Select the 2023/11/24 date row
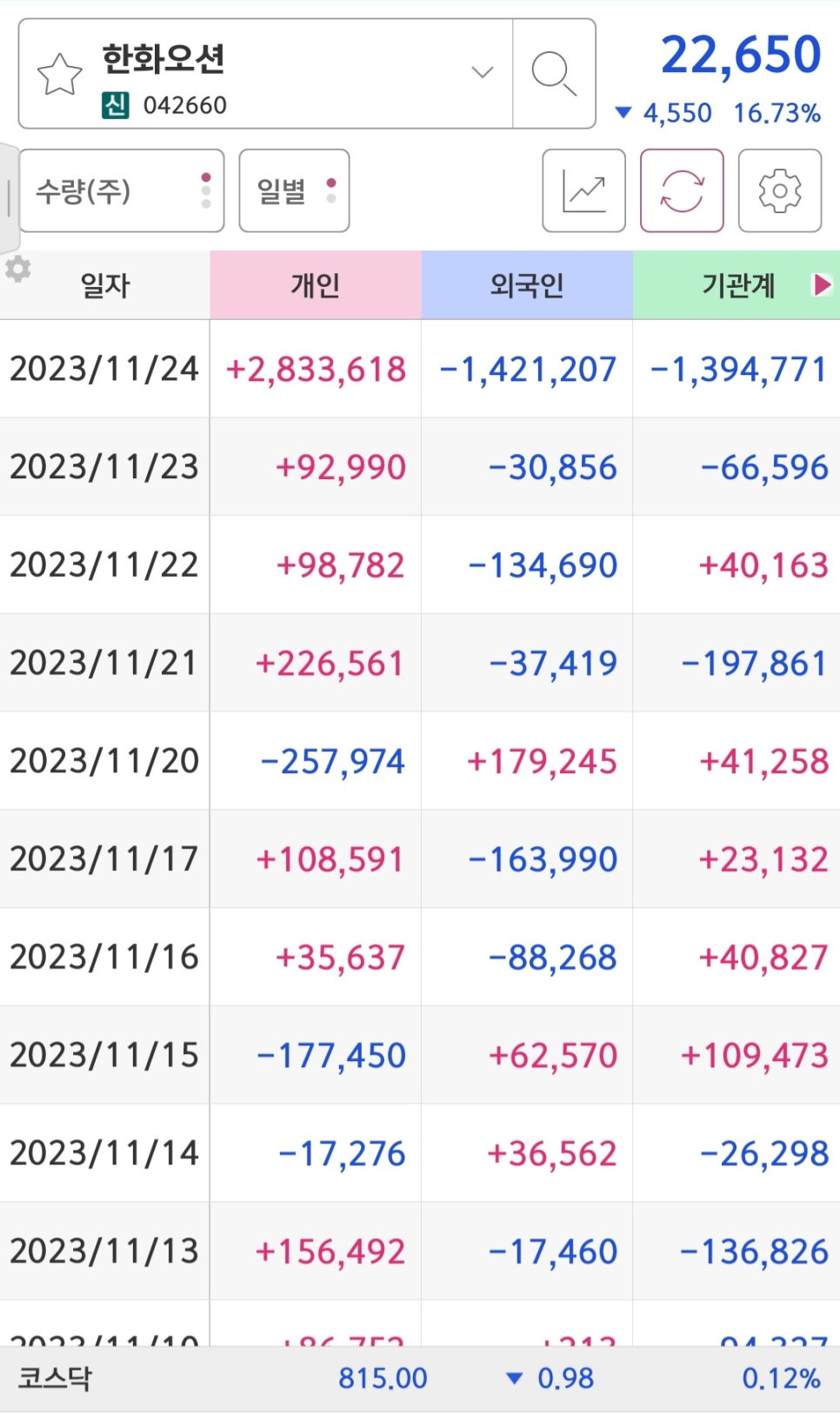This screenshot has height=1415, width=840. [x=420, y=369]
